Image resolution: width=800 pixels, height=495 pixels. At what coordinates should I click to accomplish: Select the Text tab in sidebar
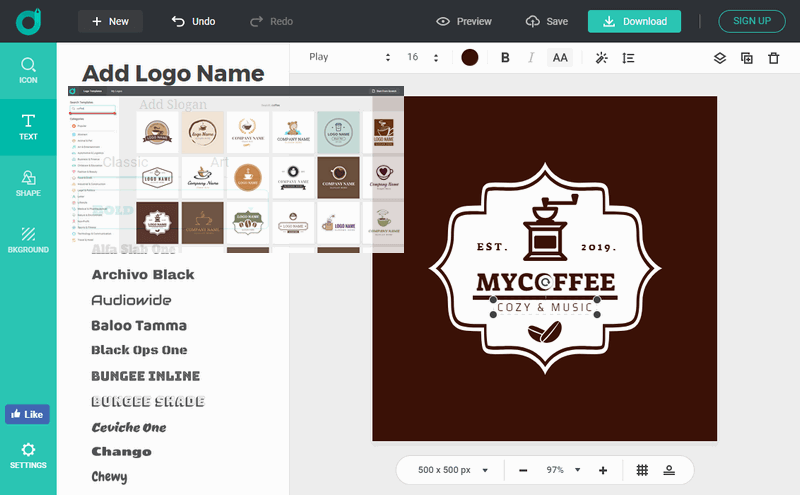[28, 127]
